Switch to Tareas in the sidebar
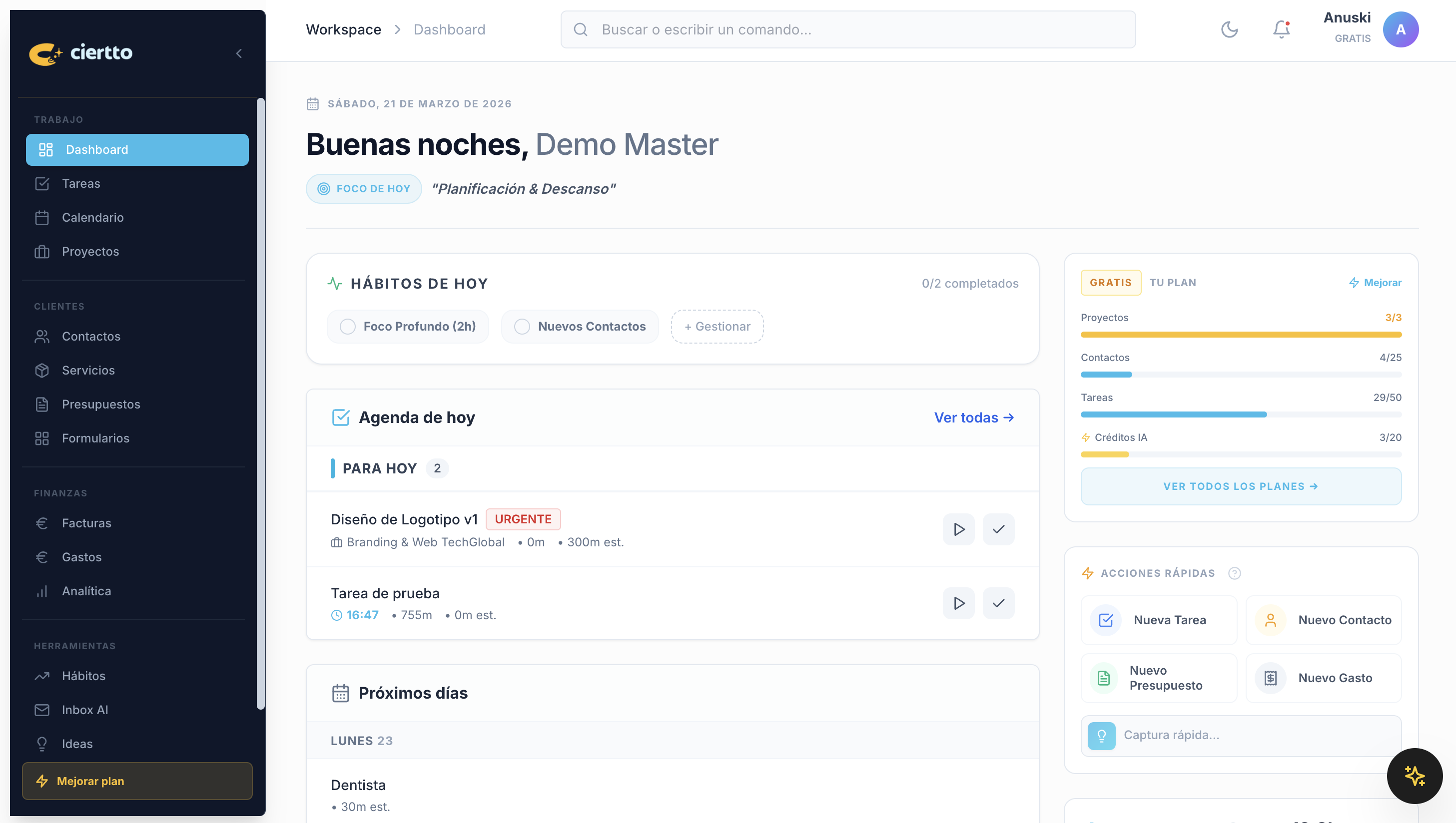This screenshot has width=1456, height=823. (x=81, y=183)
